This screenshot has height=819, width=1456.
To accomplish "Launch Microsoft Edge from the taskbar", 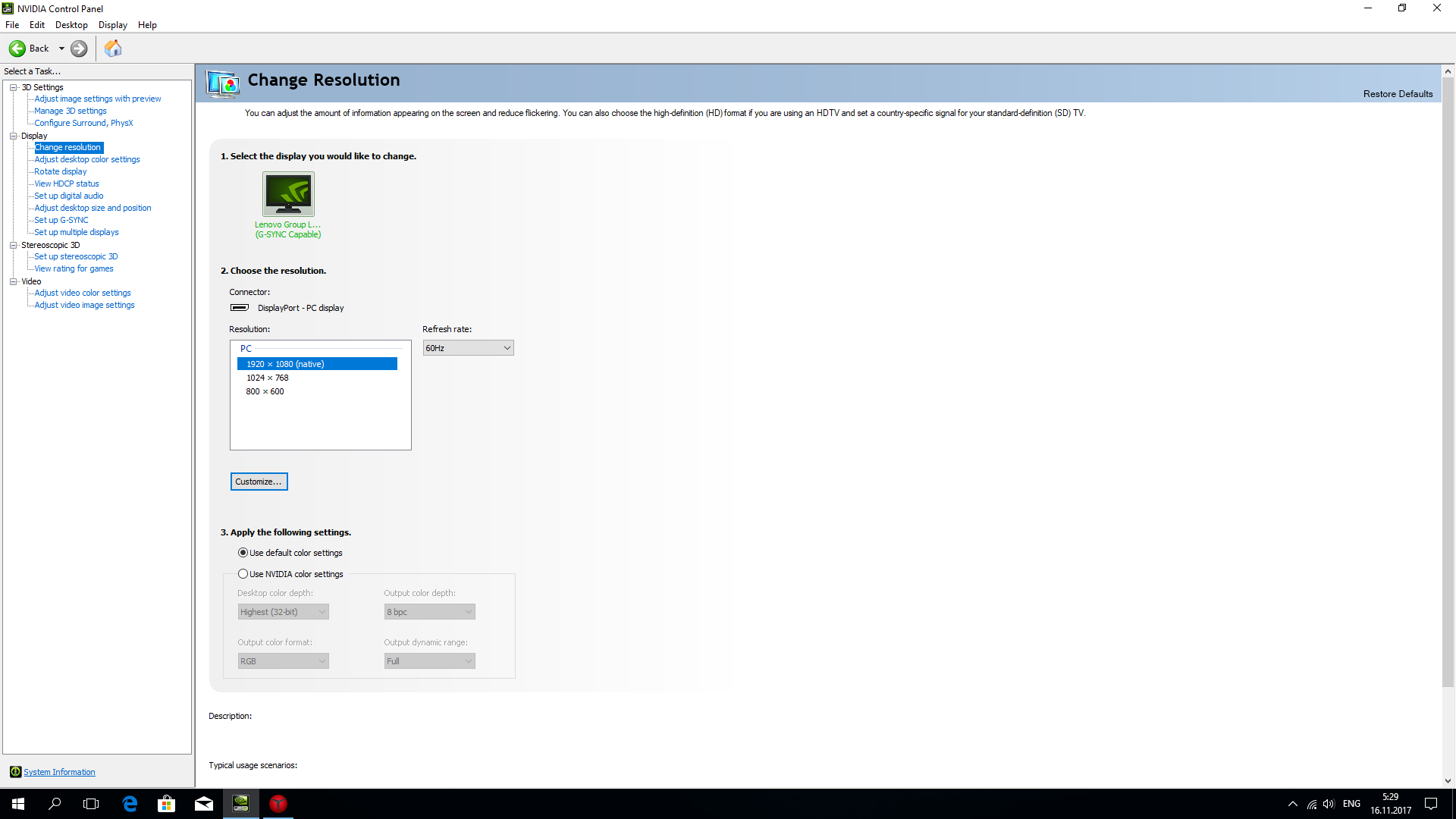I will click(x=130, y=804).
